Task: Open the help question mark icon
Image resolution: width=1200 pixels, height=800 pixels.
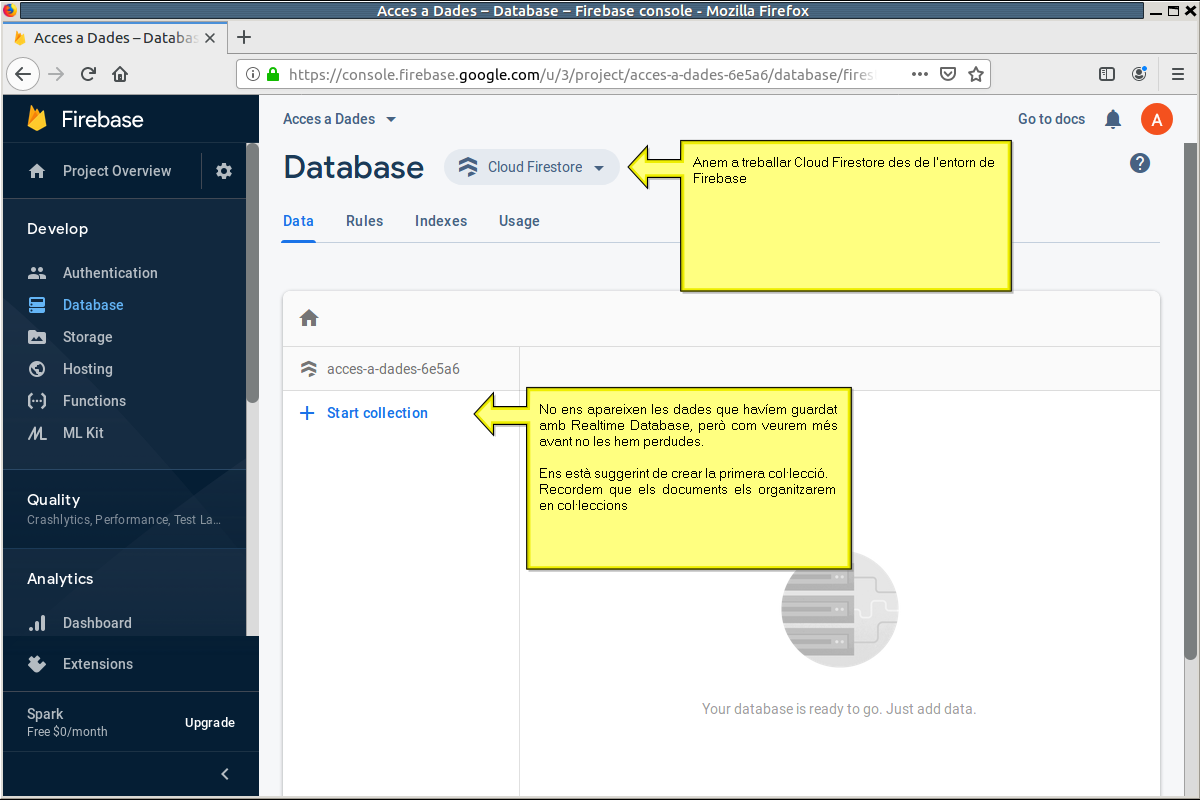Action: click(1140, 163)
